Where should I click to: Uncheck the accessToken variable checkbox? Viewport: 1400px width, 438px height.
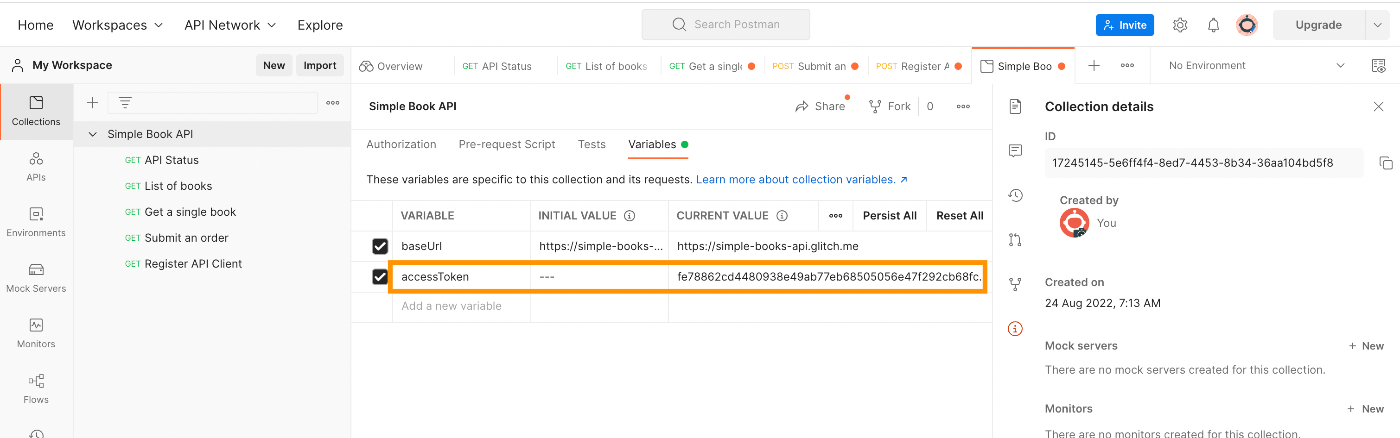(380, 277)
